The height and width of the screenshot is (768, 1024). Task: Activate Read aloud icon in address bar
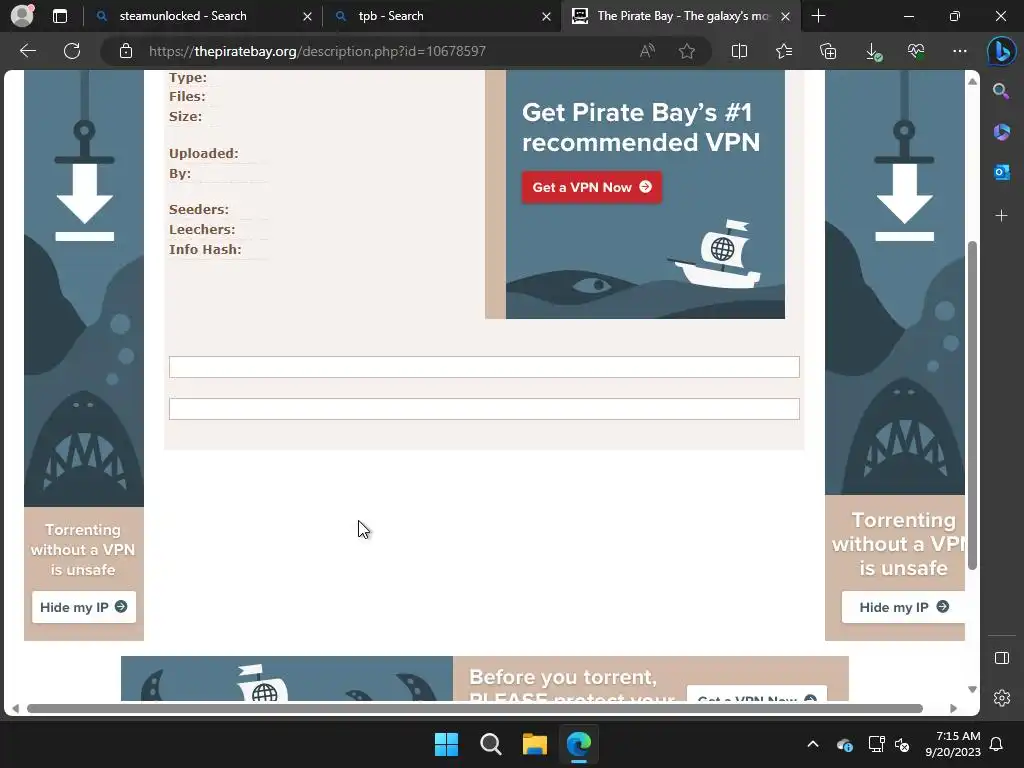[x=647, y=51]
